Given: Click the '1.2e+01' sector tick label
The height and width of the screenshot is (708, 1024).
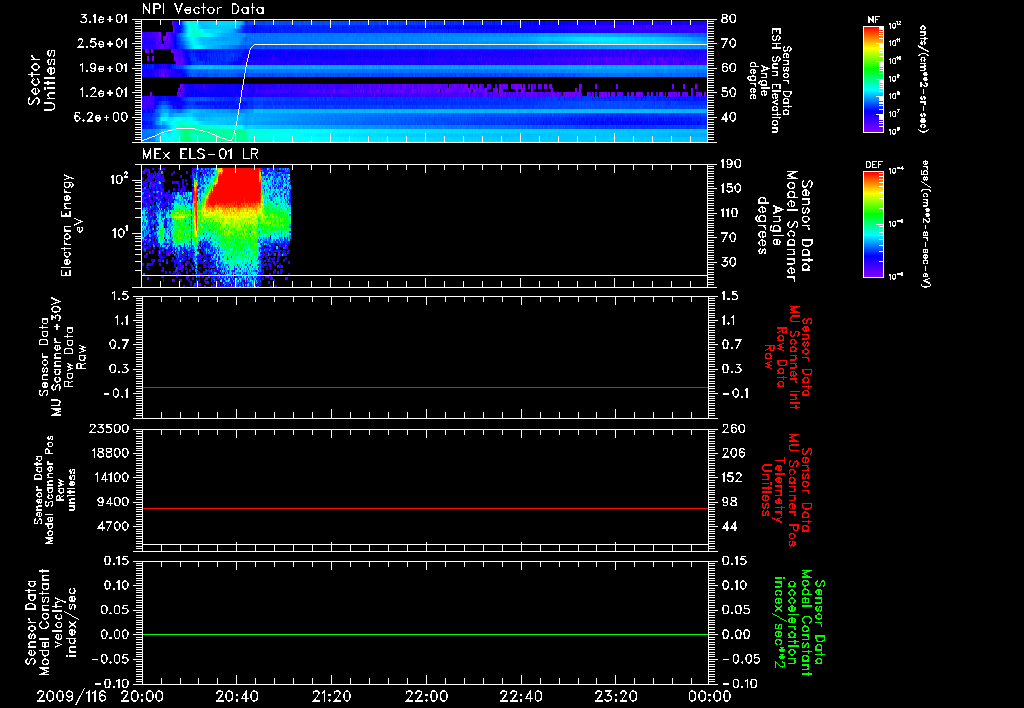Looking at the screenshot, I should [104, 93].
